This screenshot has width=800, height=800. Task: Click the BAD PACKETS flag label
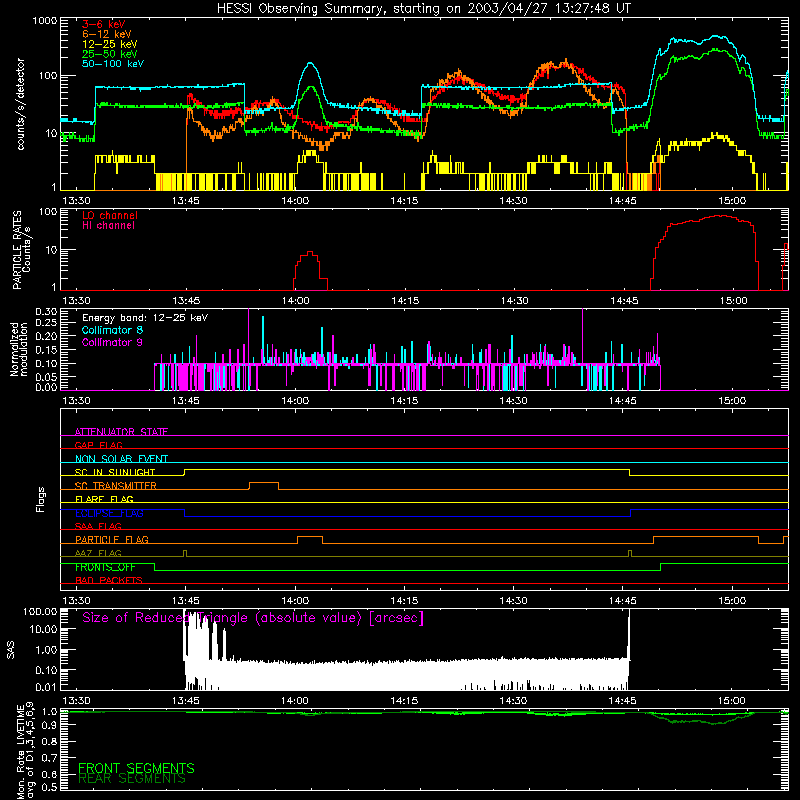click(x=109, y=580)
